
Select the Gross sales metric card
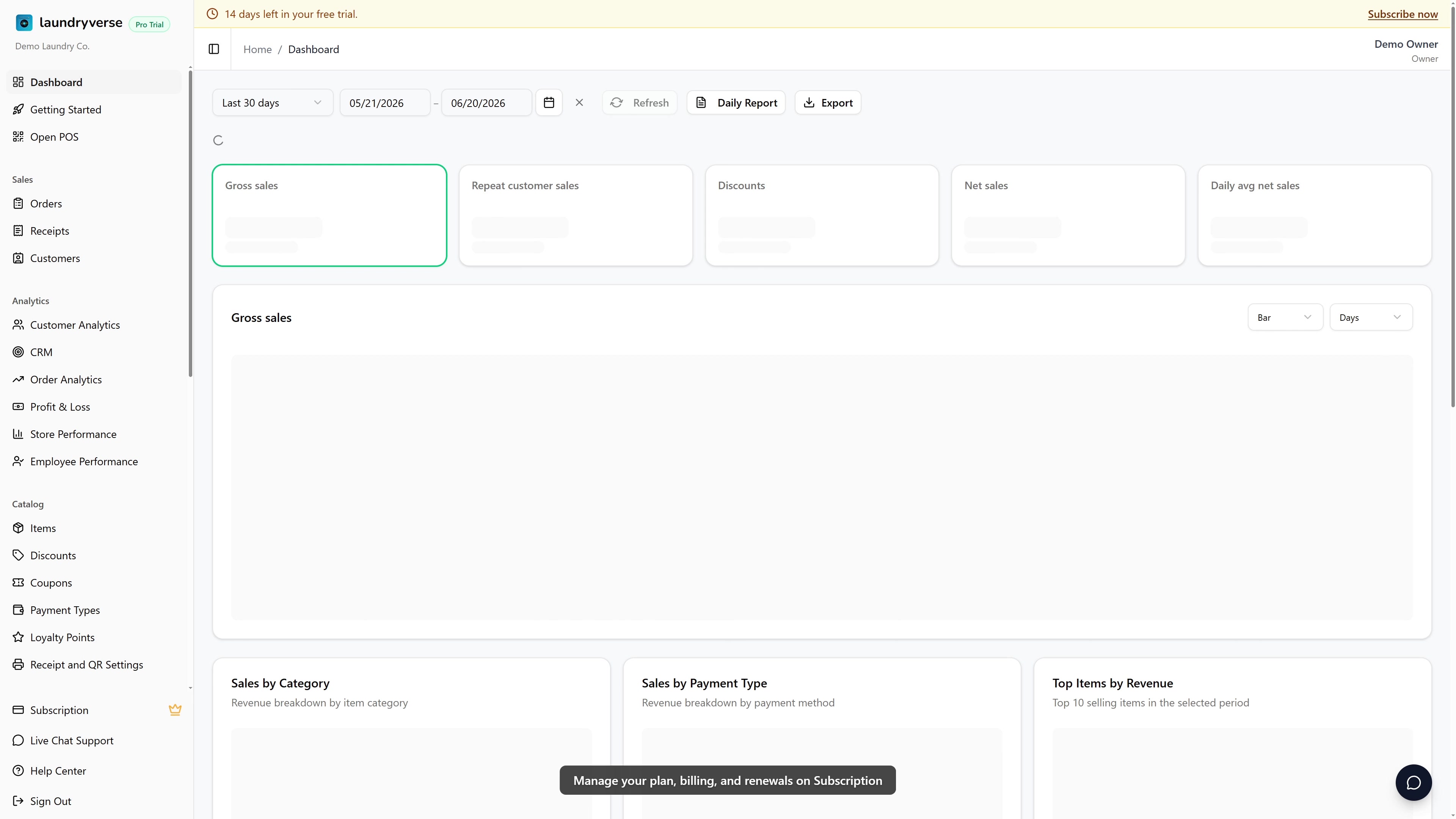(329, 215)
